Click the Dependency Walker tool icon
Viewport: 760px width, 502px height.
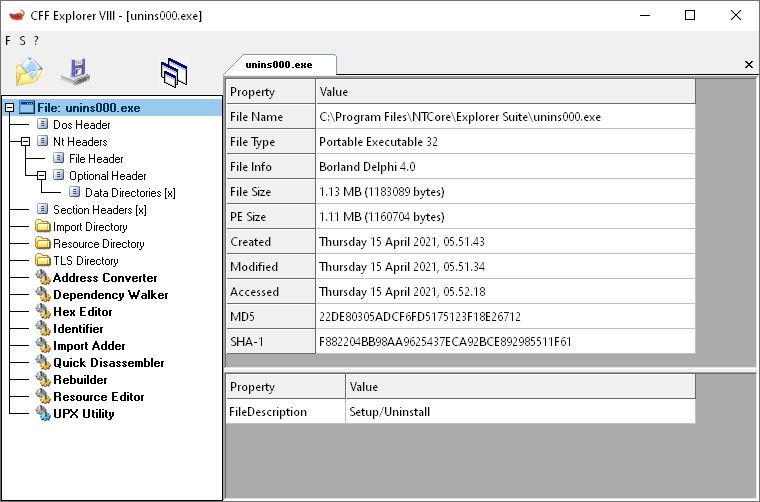(43, 295)
